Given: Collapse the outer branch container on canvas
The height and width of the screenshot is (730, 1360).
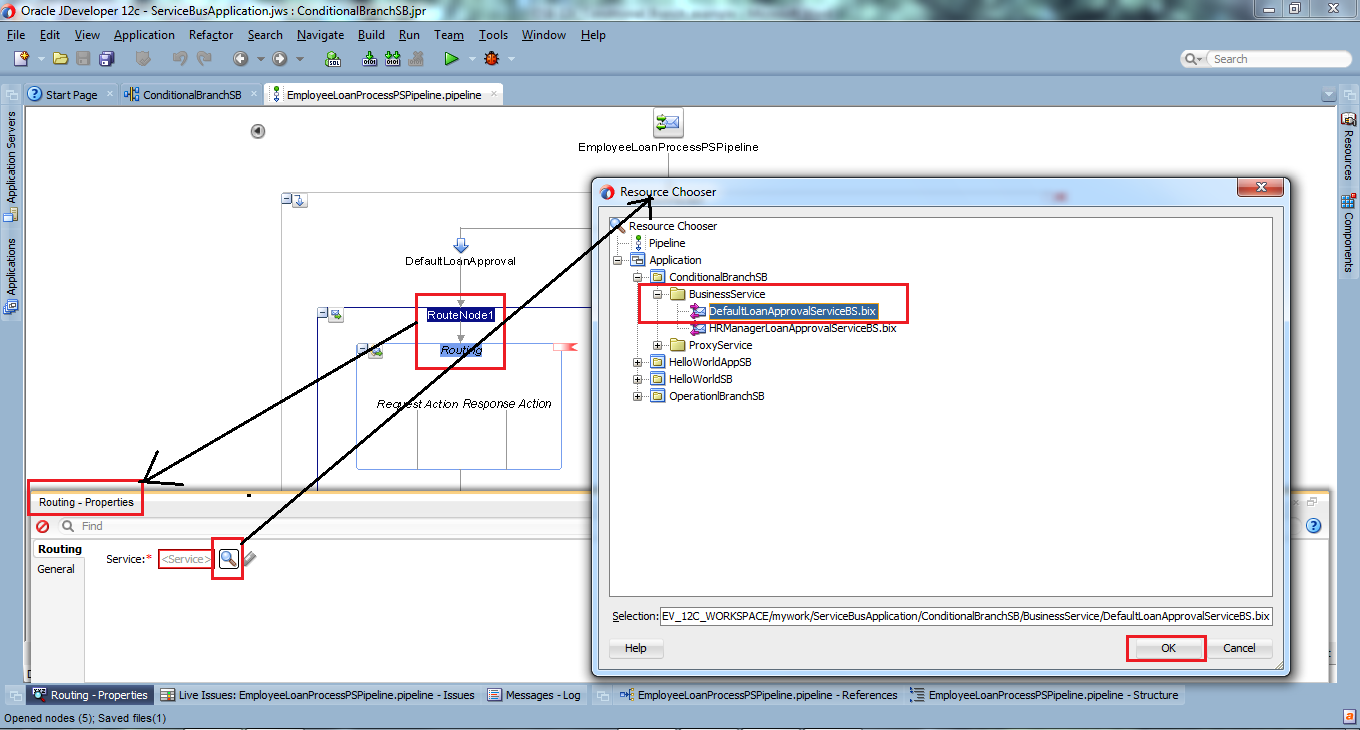Looking at the screenshot, I should 287,199.
